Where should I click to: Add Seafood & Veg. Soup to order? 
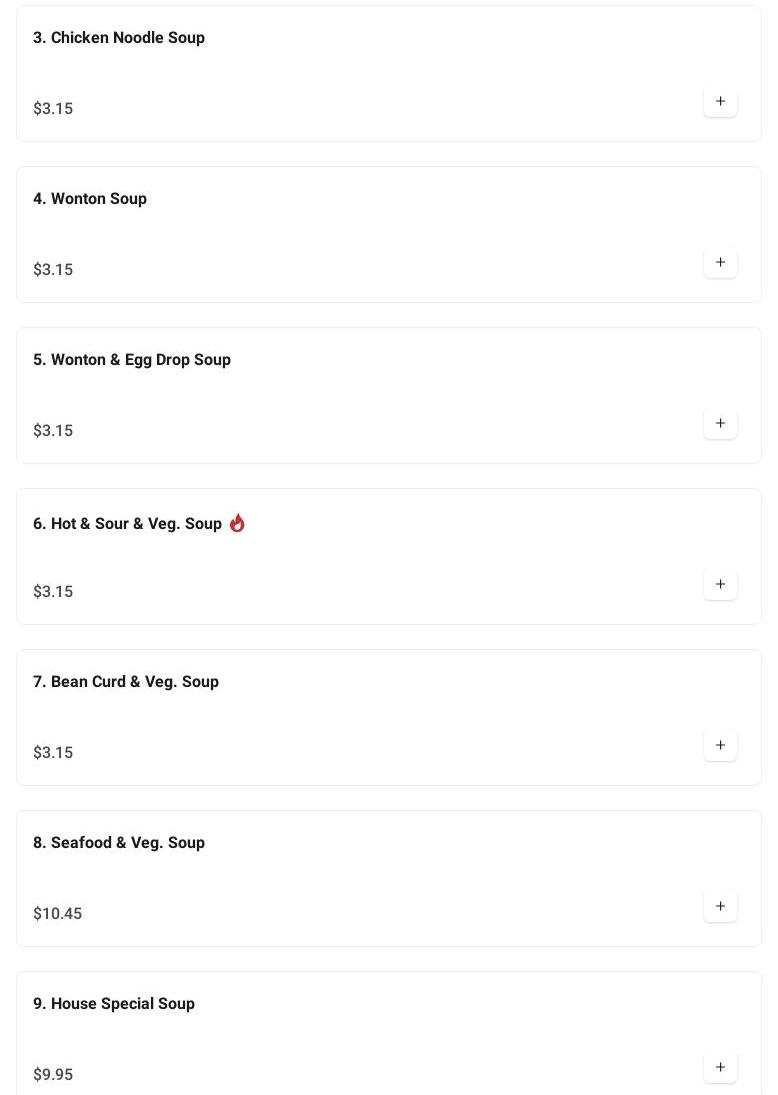(x=720, y=907)
